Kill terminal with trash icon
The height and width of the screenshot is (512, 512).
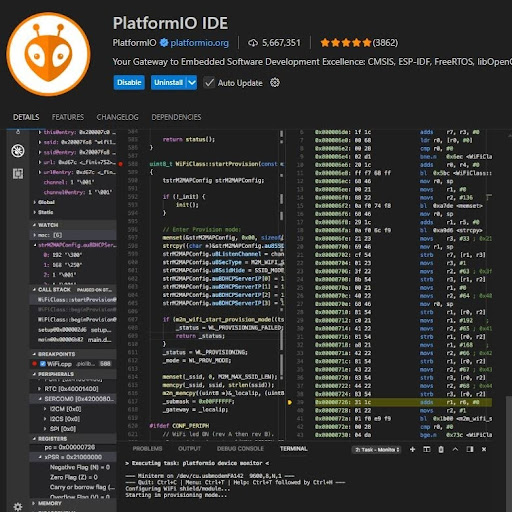(441, 449)
